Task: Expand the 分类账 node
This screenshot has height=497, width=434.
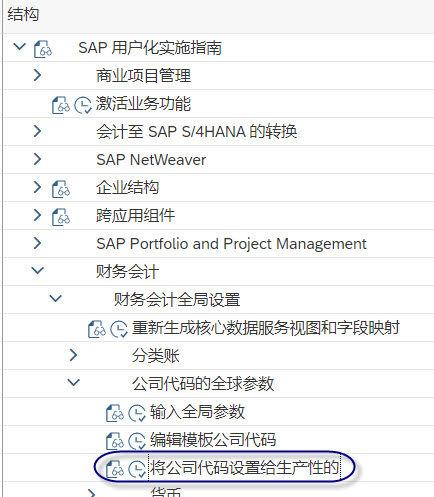Action: (x=73, y=355)
